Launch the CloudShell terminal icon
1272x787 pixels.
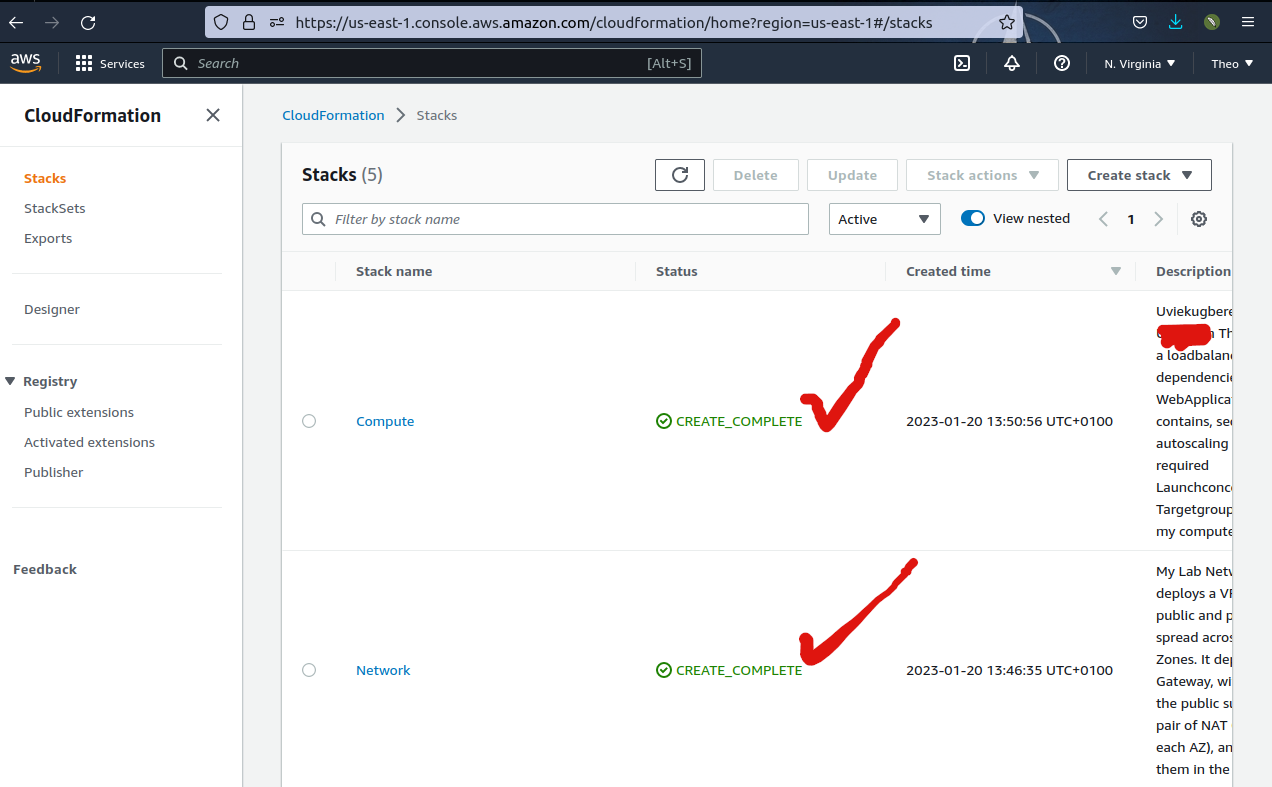click(962, 63)
